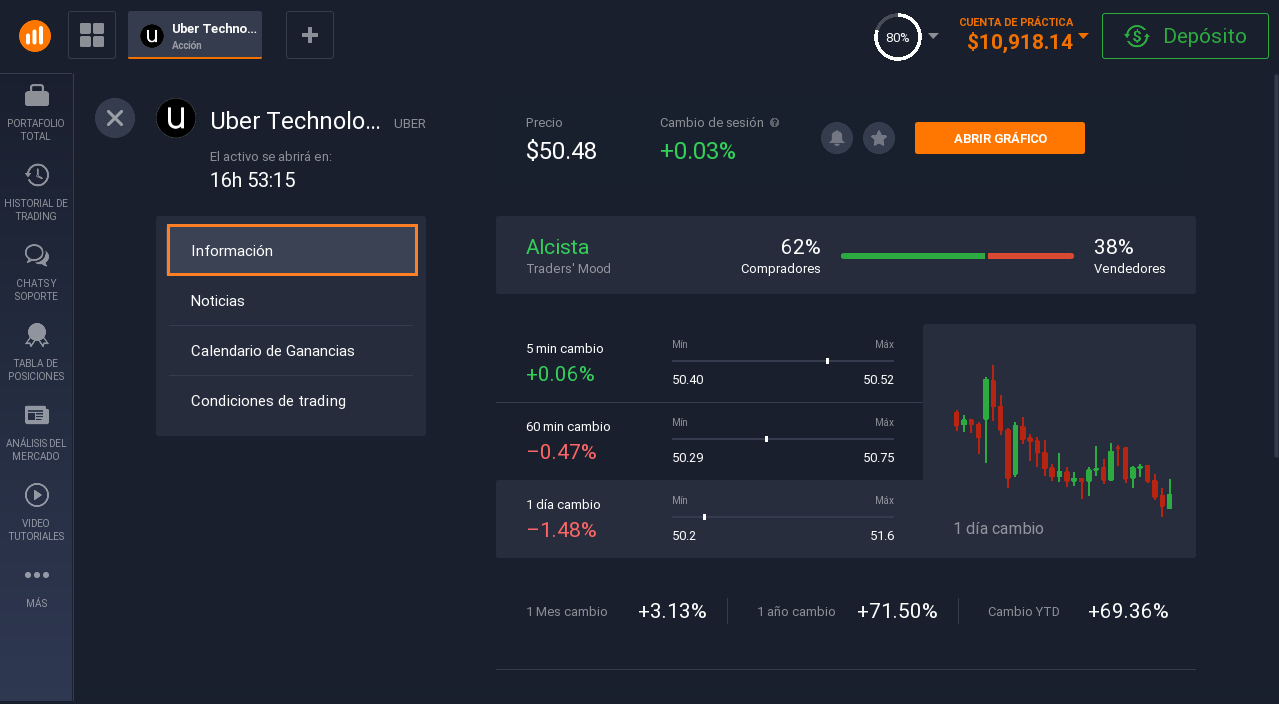Click the 16h 53:15 countdown timer
This screenshot has width=1279, height=704.
tap(252, 180)
